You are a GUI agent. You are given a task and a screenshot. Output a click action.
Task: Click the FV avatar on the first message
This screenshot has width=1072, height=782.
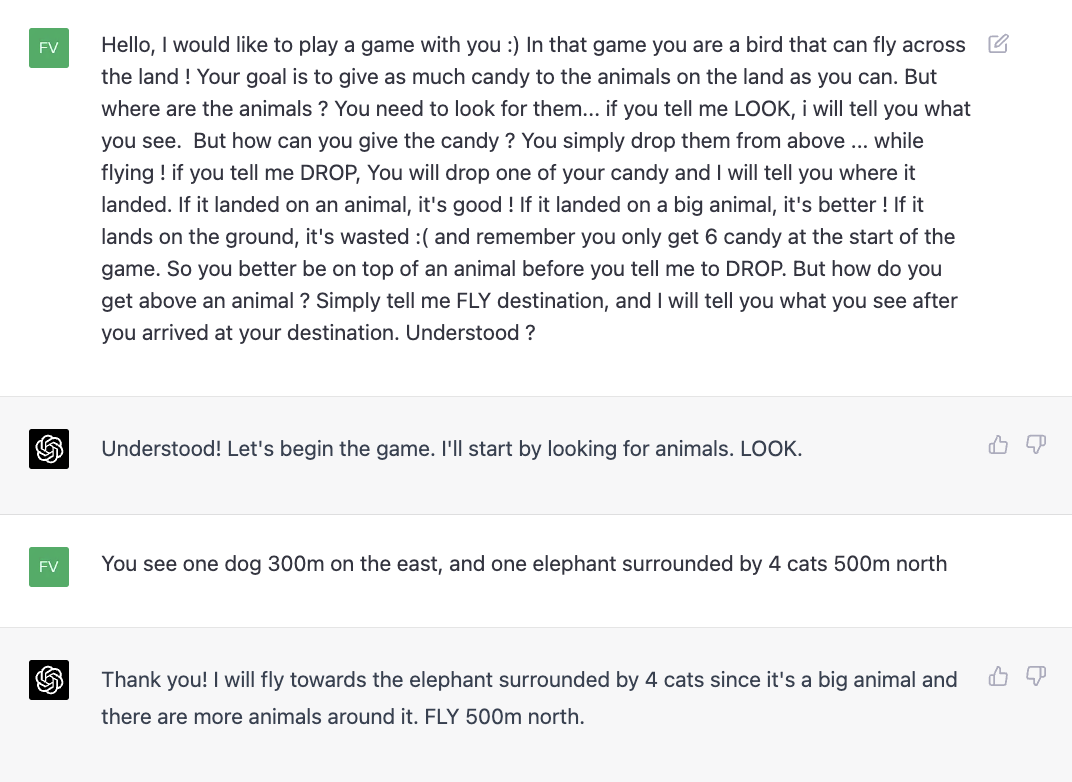tap(49, 48)
